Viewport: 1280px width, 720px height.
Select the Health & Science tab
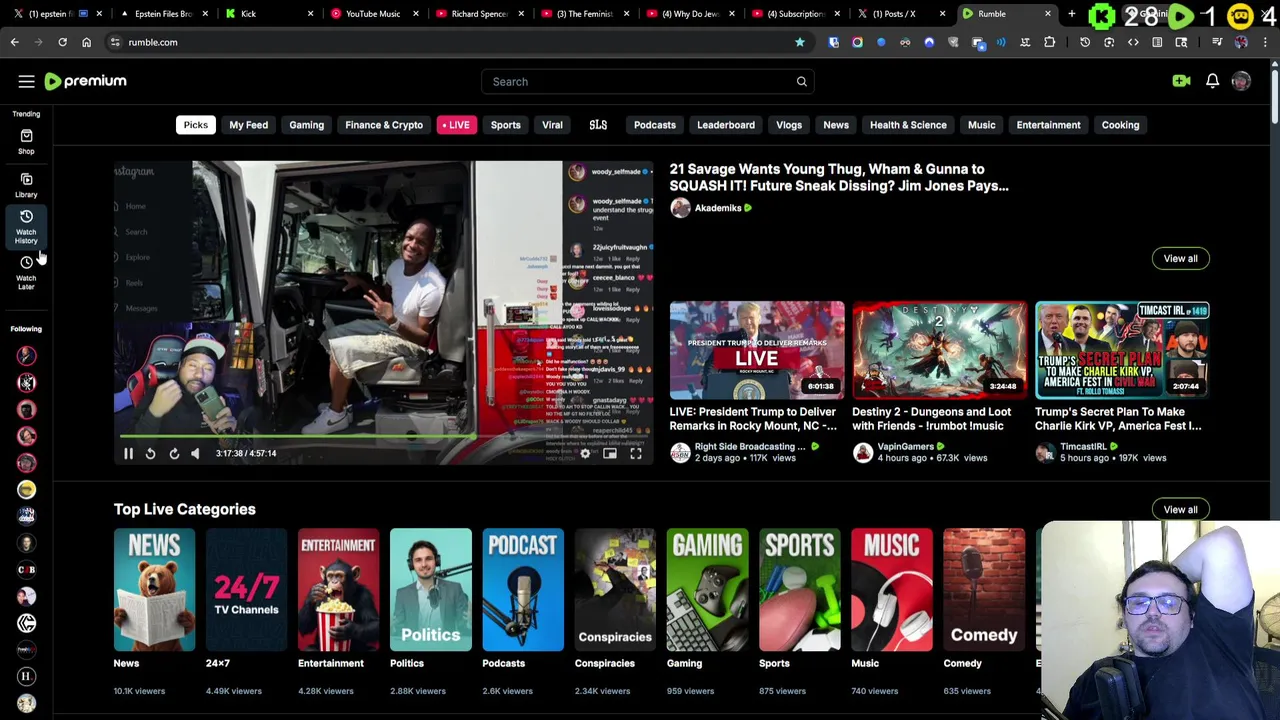(908, 125)
